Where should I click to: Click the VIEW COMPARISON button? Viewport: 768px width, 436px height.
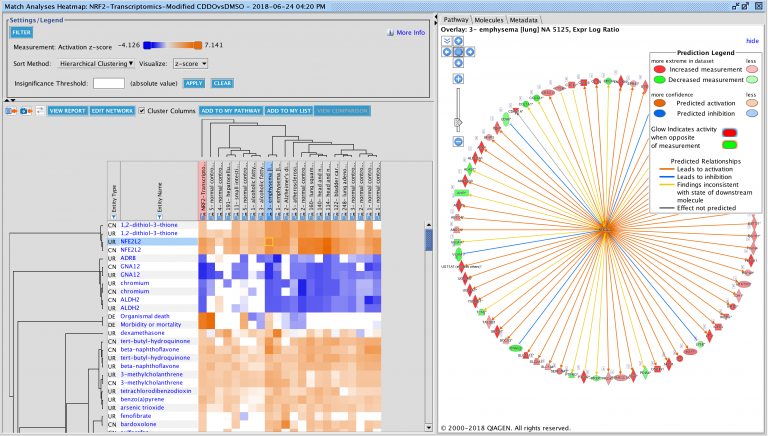342,111
